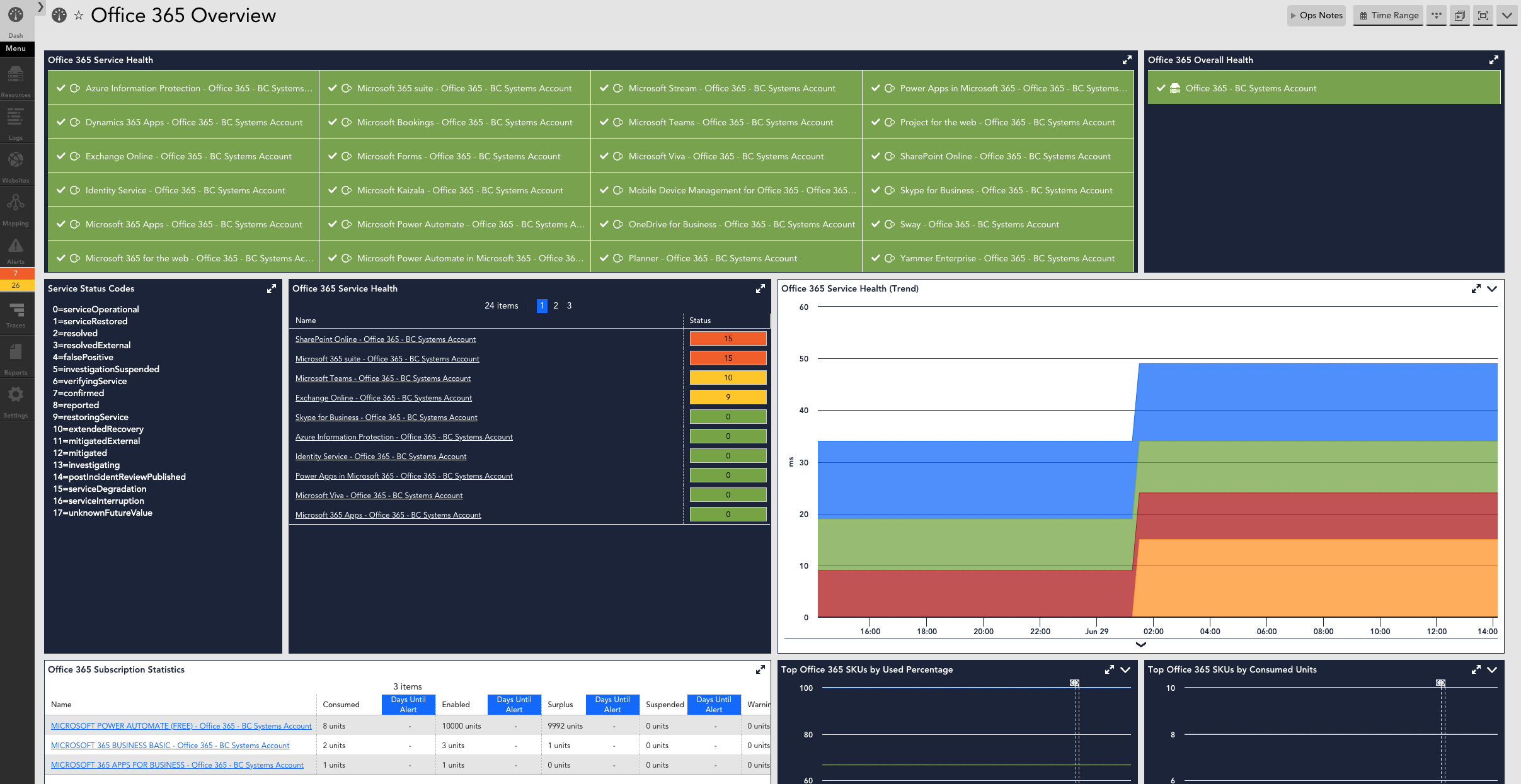Expand the top Office 365 Service Health widget
1521x784 pixels.
tap(1127, 60)
